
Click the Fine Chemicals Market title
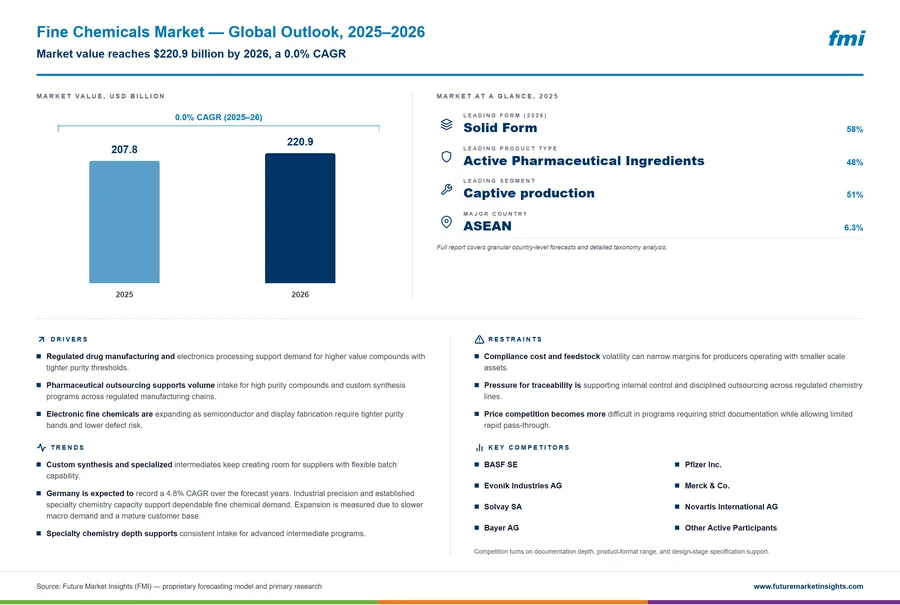coord(231,32)
